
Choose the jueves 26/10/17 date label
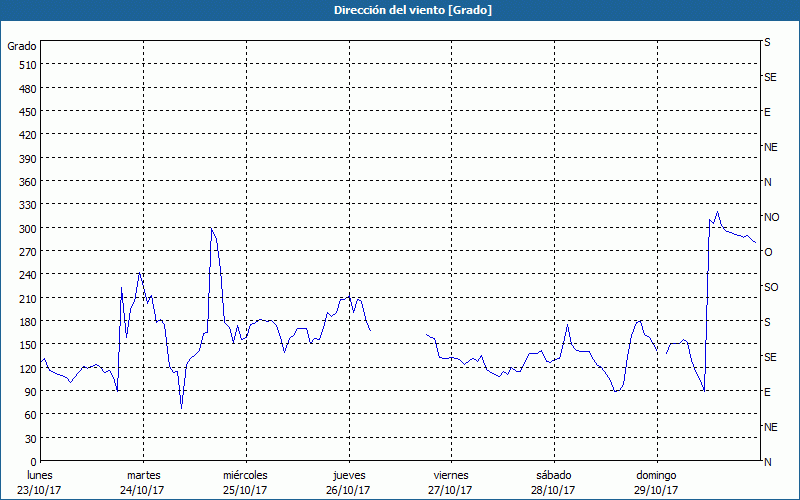tap(349, 482)
